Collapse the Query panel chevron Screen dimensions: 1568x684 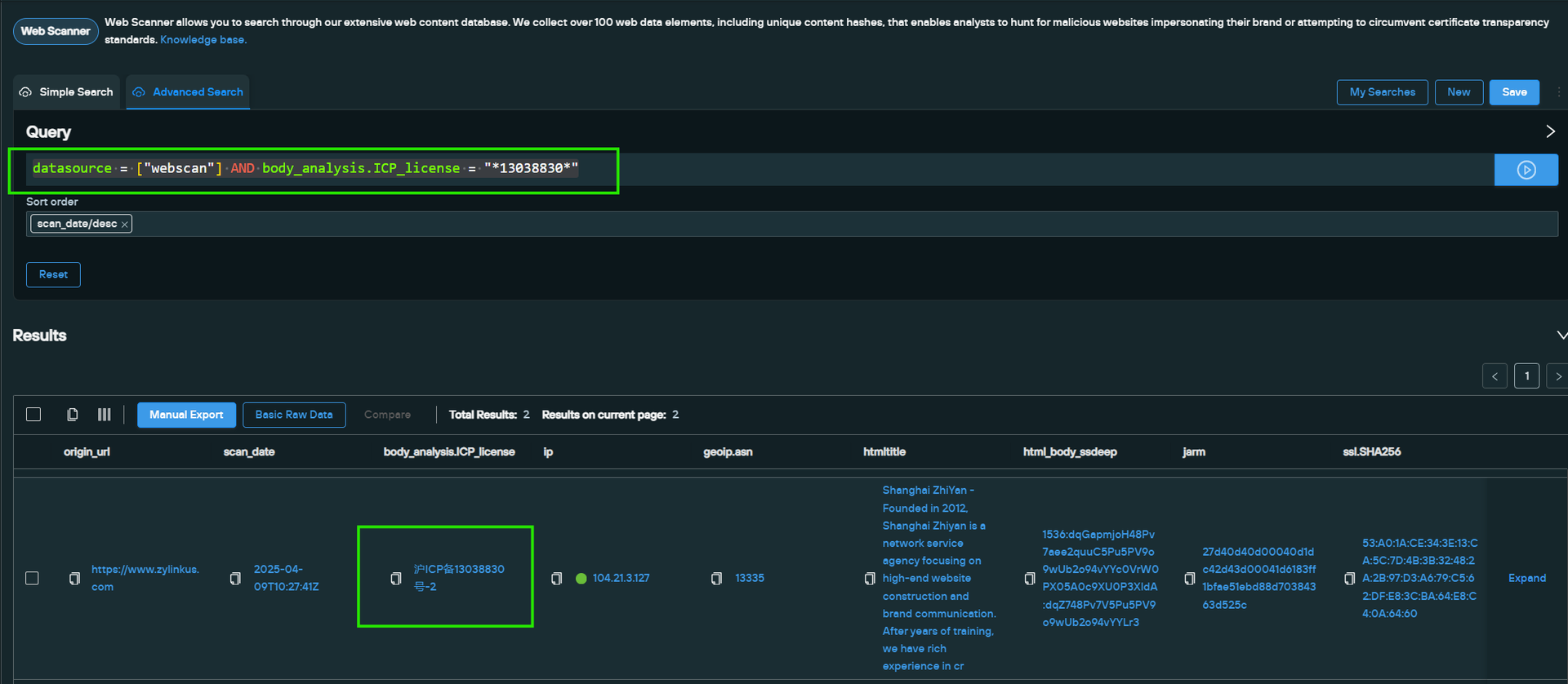coord(1550,131)
